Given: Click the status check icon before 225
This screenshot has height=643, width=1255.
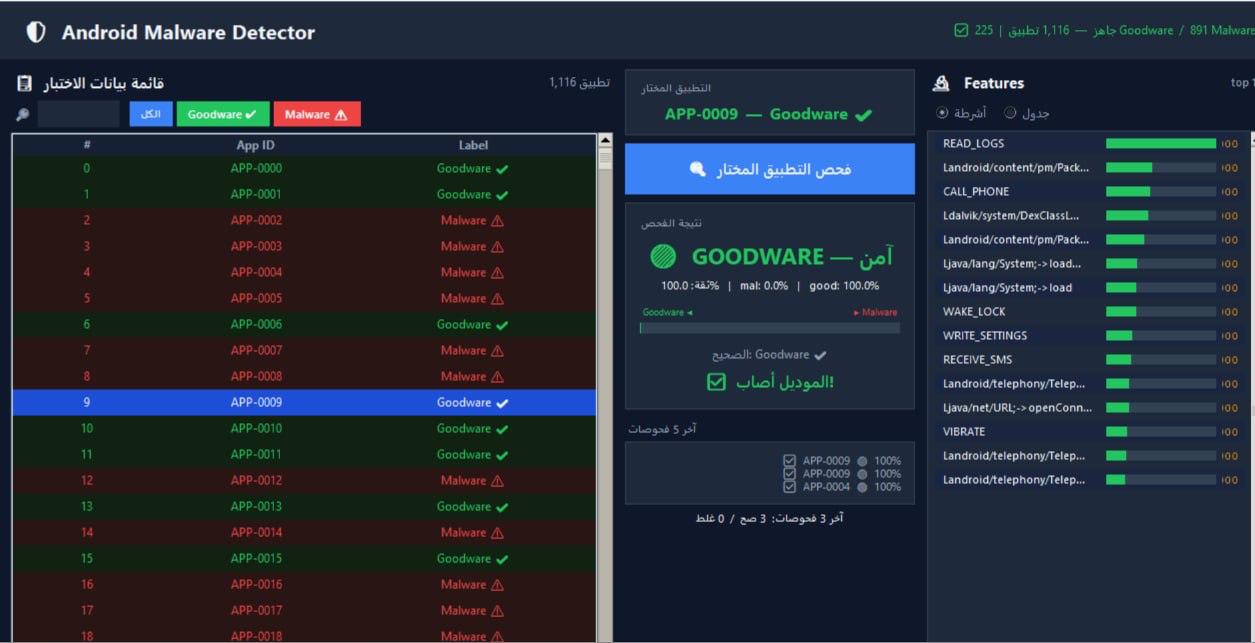Looking at the screenshot, I should (961, 30).
